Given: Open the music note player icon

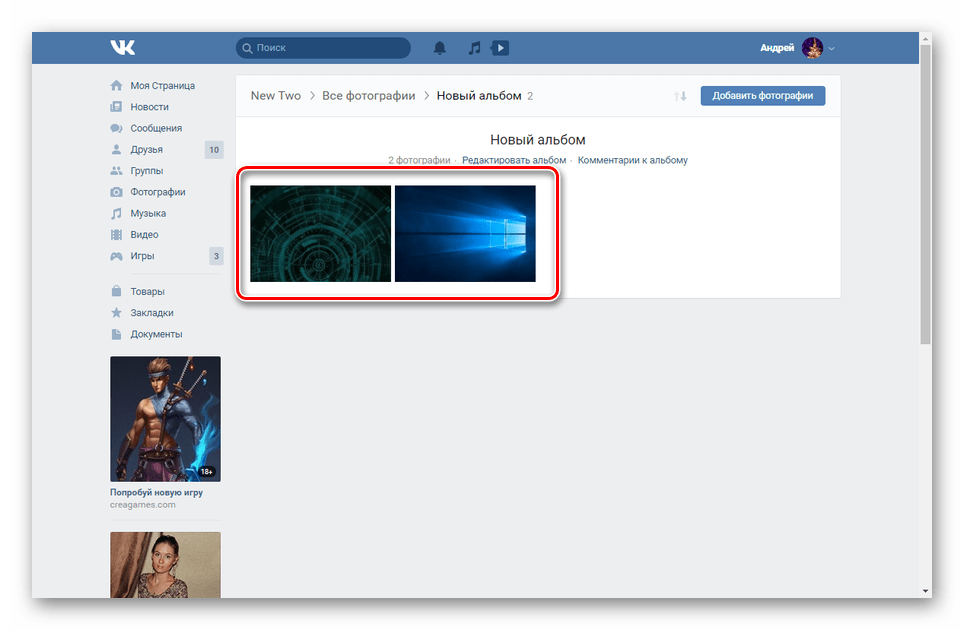Looking at the screenshot, I should tap(474, 48).
